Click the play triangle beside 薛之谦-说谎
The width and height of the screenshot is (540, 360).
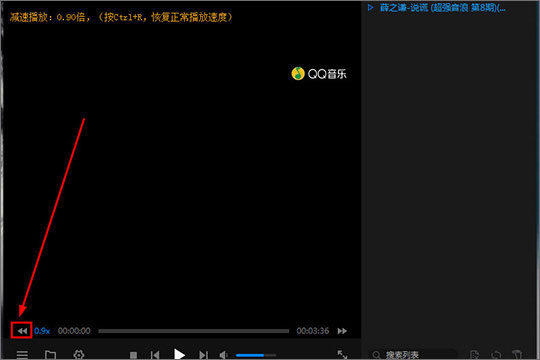(370, 7)
